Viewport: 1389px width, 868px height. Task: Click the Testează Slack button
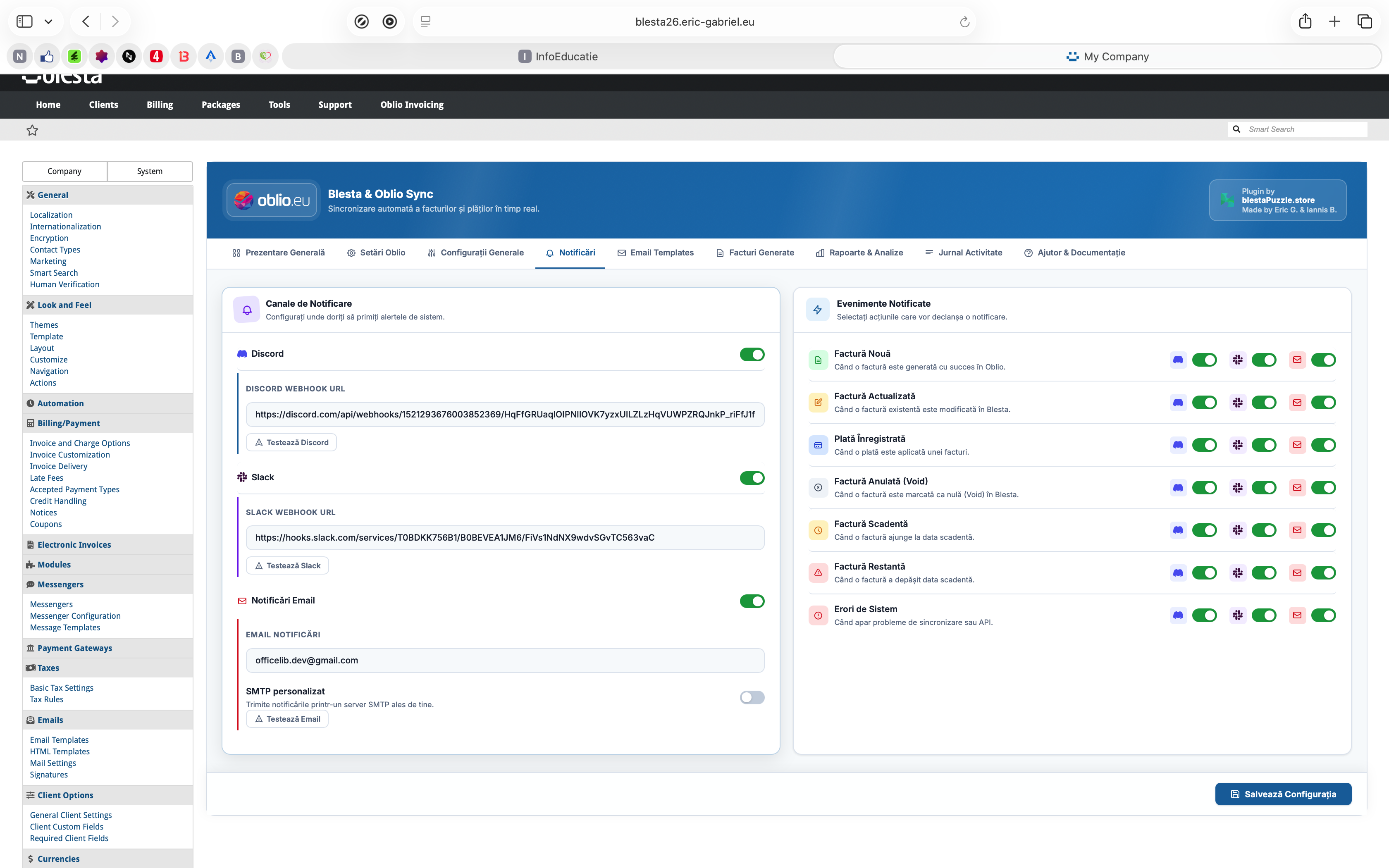288,565
